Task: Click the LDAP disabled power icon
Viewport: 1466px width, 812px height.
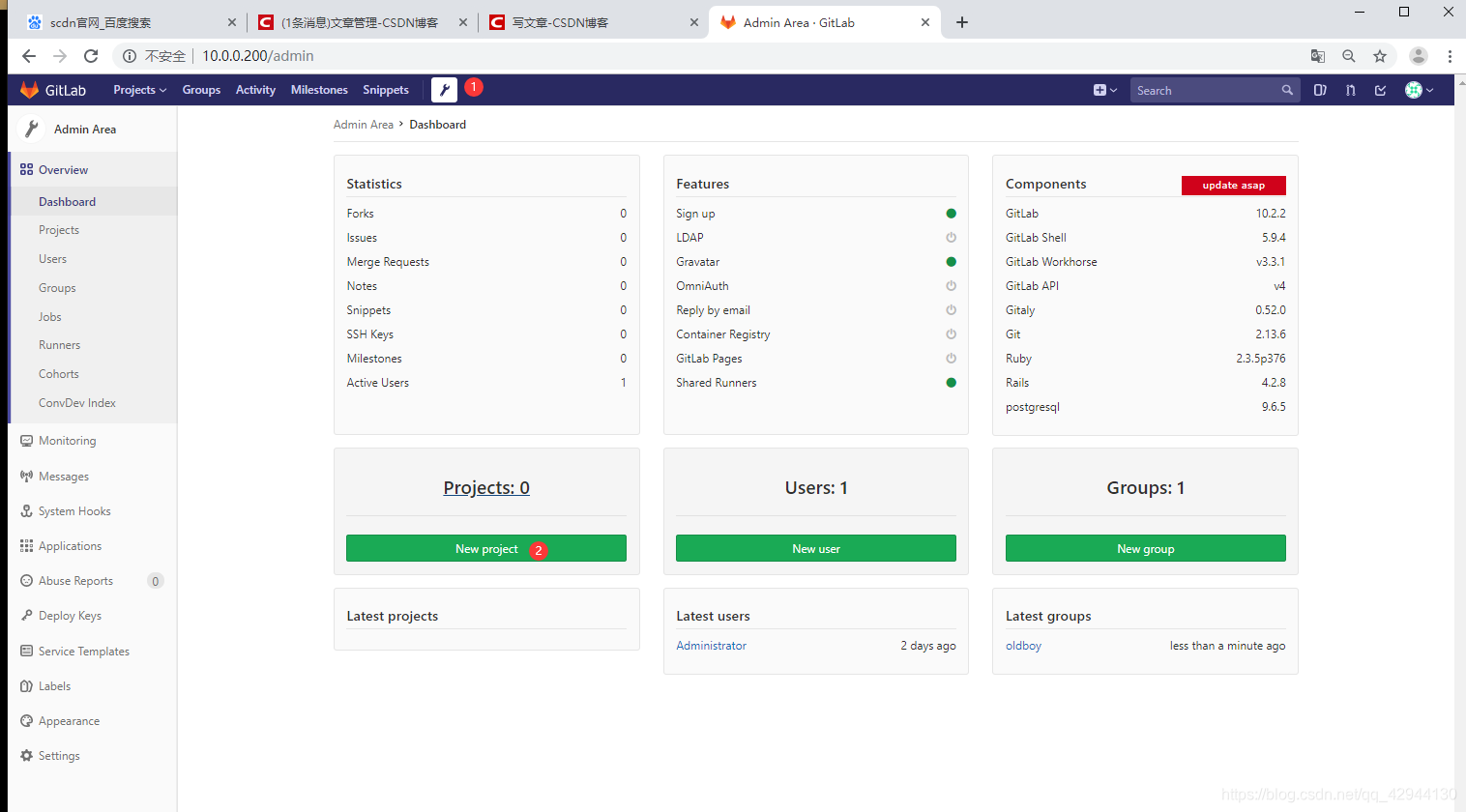Action: click(x=951, y=238)
